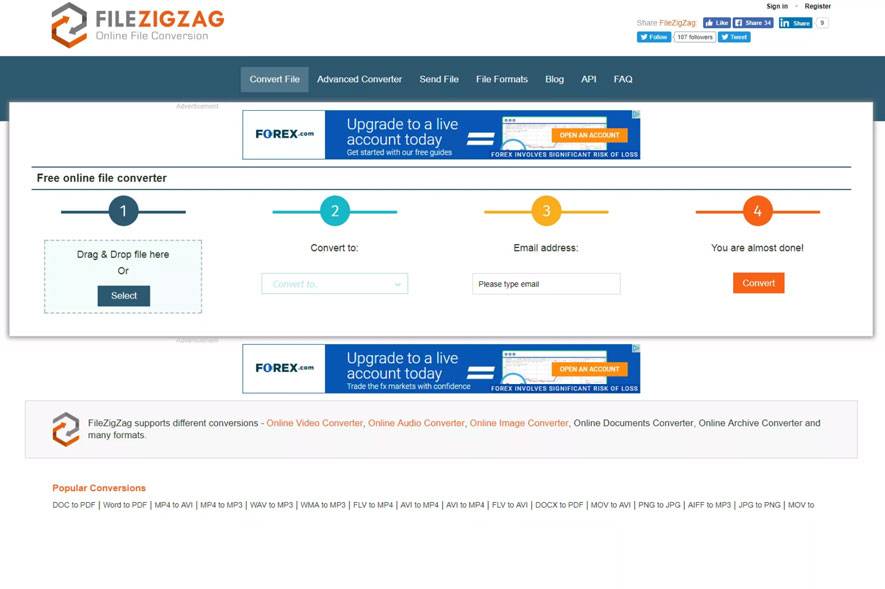Viewport: 885px width, 589px height.
Task: Click the LinkedIn Share button
Action: [x=795, y=23]
